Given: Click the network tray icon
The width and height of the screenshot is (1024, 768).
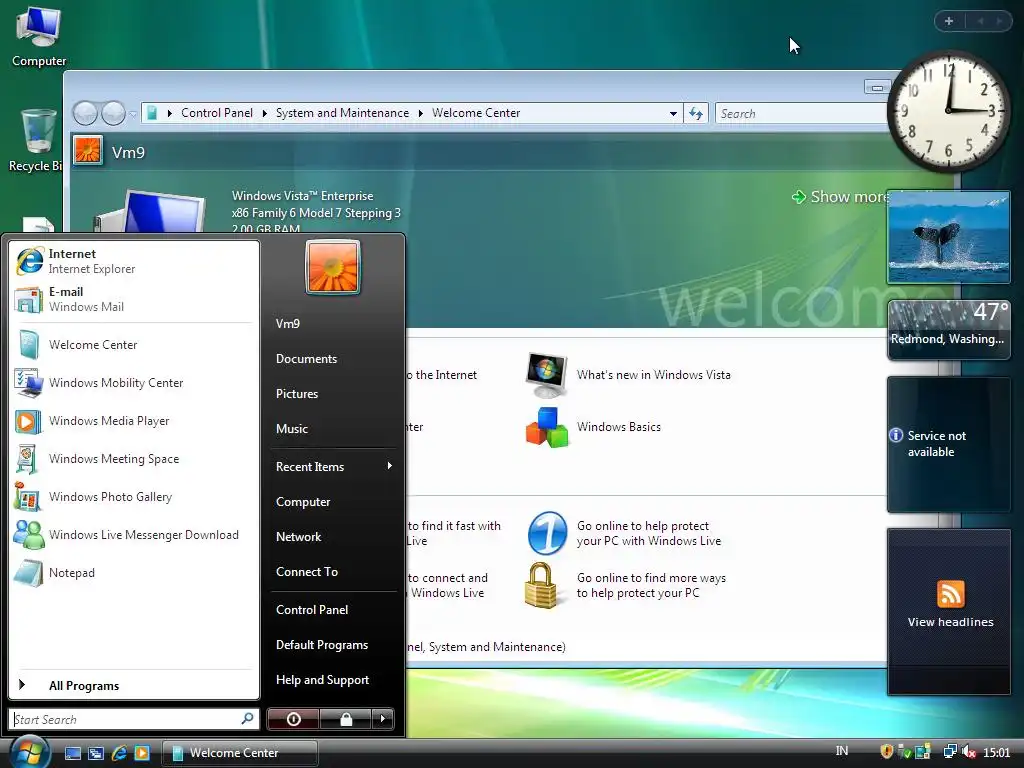Looking at the screenshot, I should click(950, 752).
